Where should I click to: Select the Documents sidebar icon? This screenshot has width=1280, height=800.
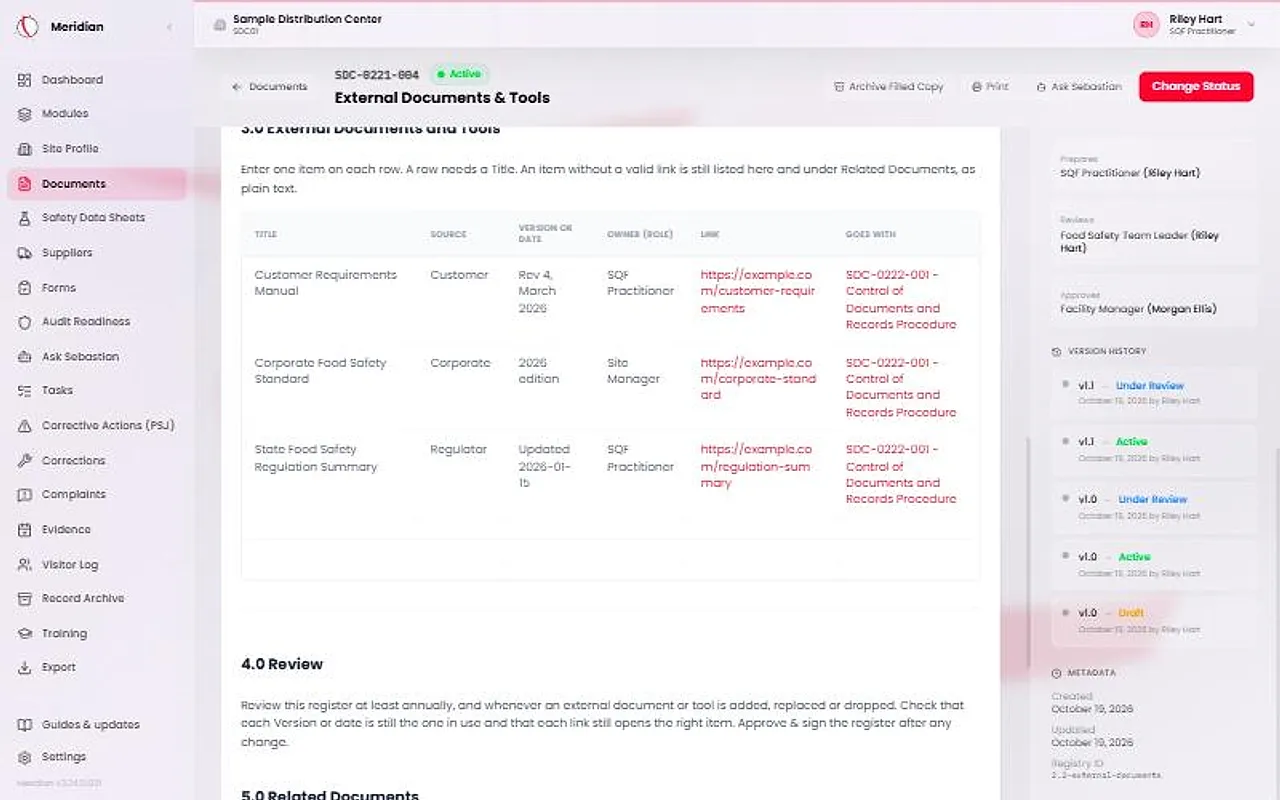(25, 184)
